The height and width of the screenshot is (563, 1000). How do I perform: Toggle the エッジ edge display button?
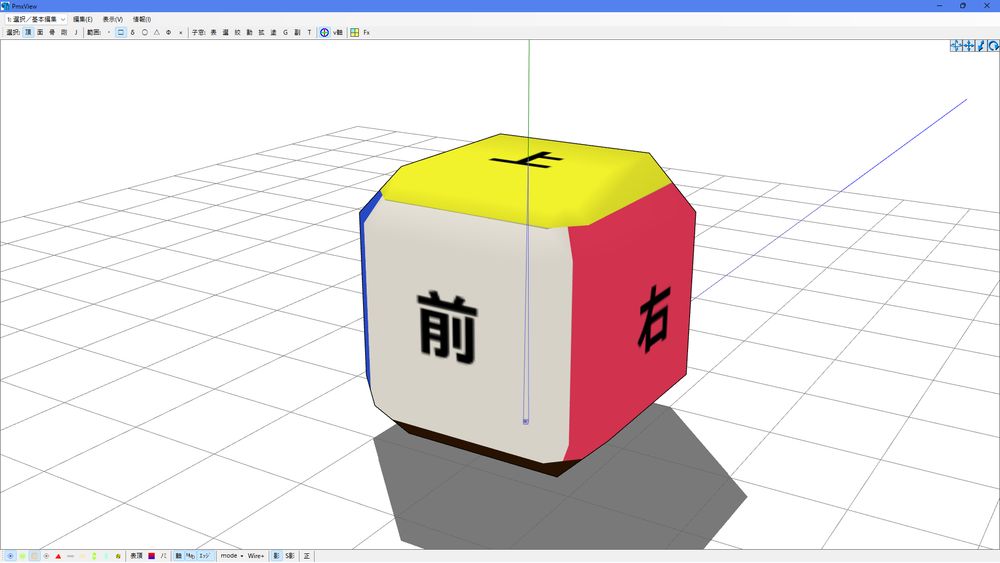click(205, 556)
